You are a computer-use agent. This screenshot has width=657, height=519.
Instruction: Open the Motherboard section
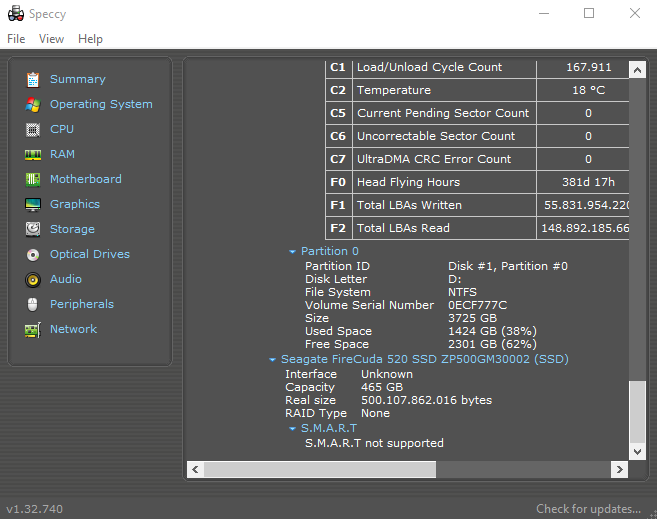coord(85,179)
